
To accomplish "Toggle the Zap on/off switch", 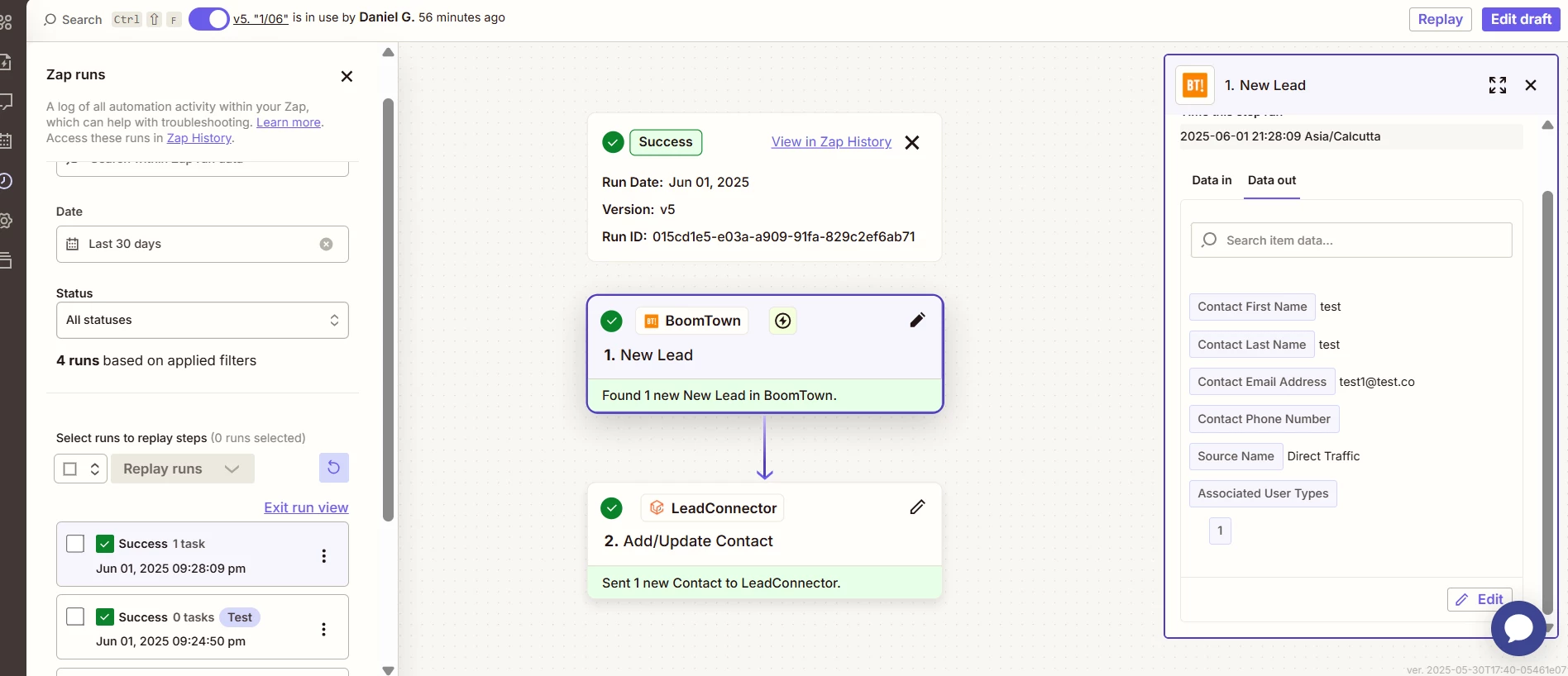I will click(x=208, y=18).
